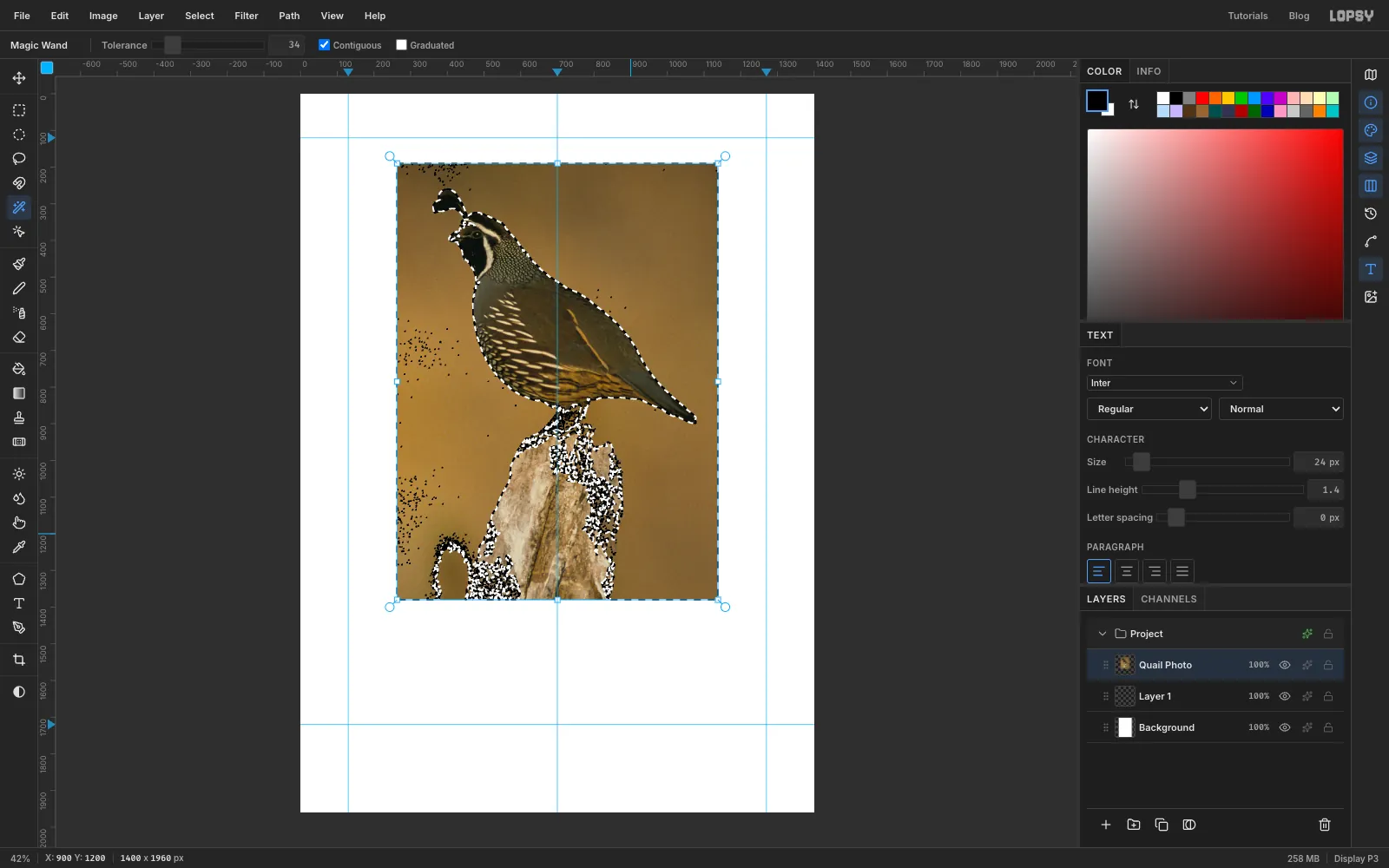
Task: Align paragraph text to center
Action: (1127, 571)
